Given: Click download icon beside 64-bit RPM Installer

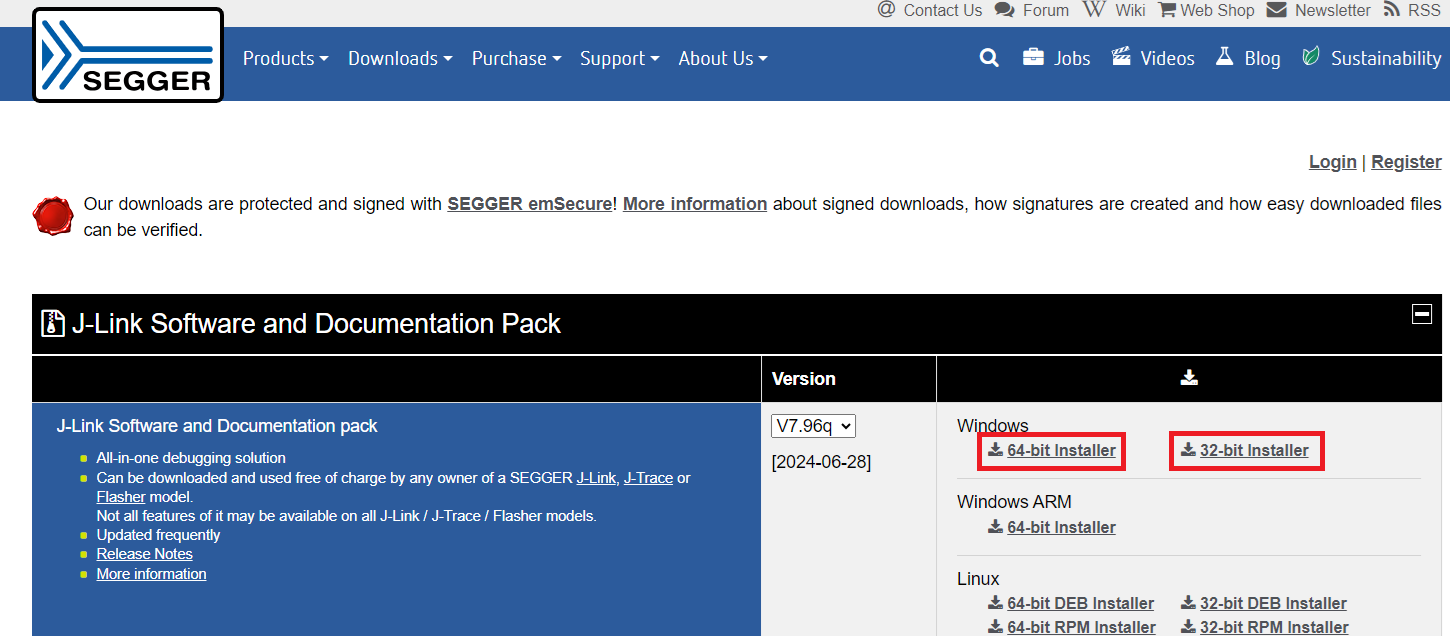Looking at the screenshot, I should click(x=995, y=627).
